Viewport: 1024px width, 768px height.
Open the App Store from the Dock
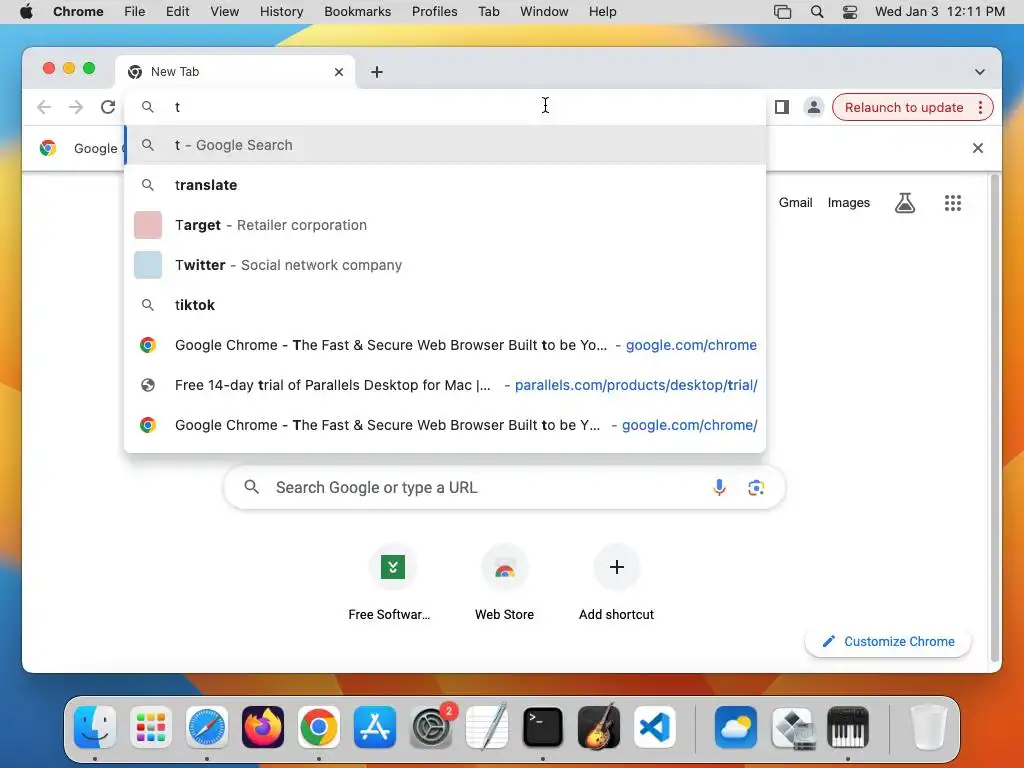(375, 727)
